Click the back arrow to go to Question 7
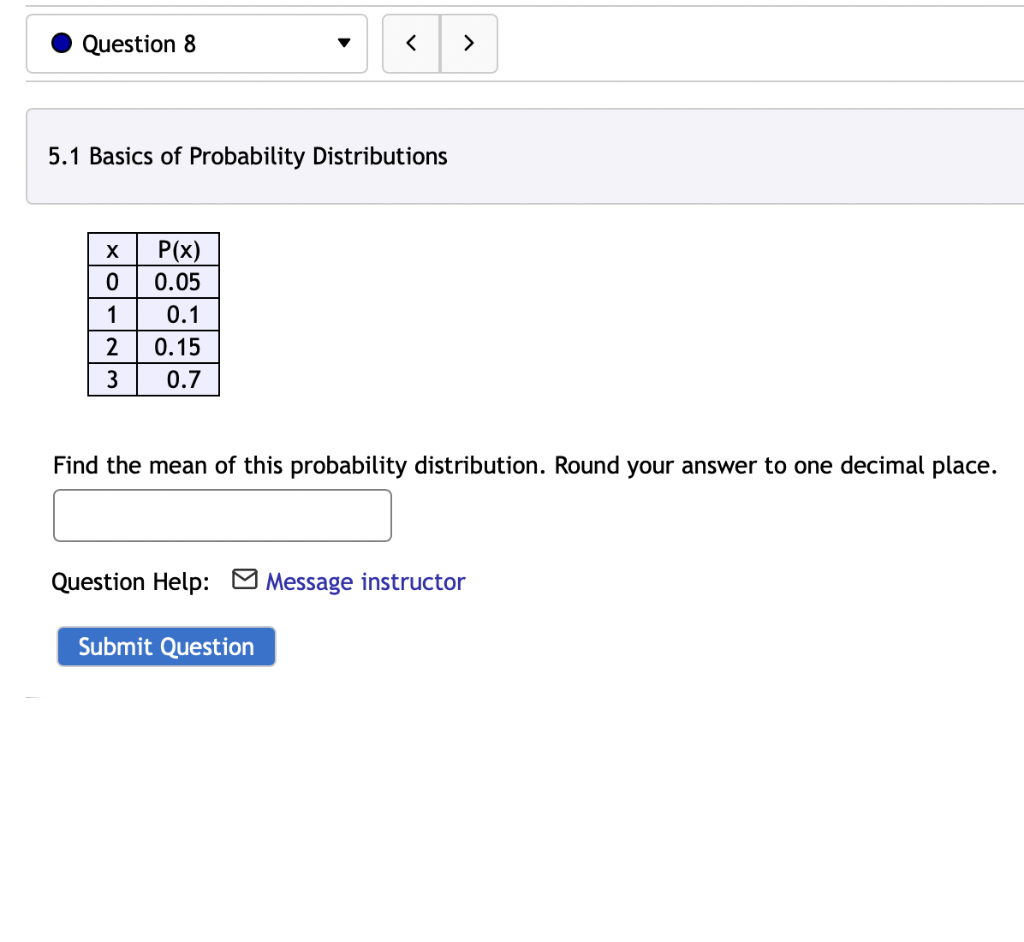The width and height of the screenshot is (1024, 942). (410, 43)
